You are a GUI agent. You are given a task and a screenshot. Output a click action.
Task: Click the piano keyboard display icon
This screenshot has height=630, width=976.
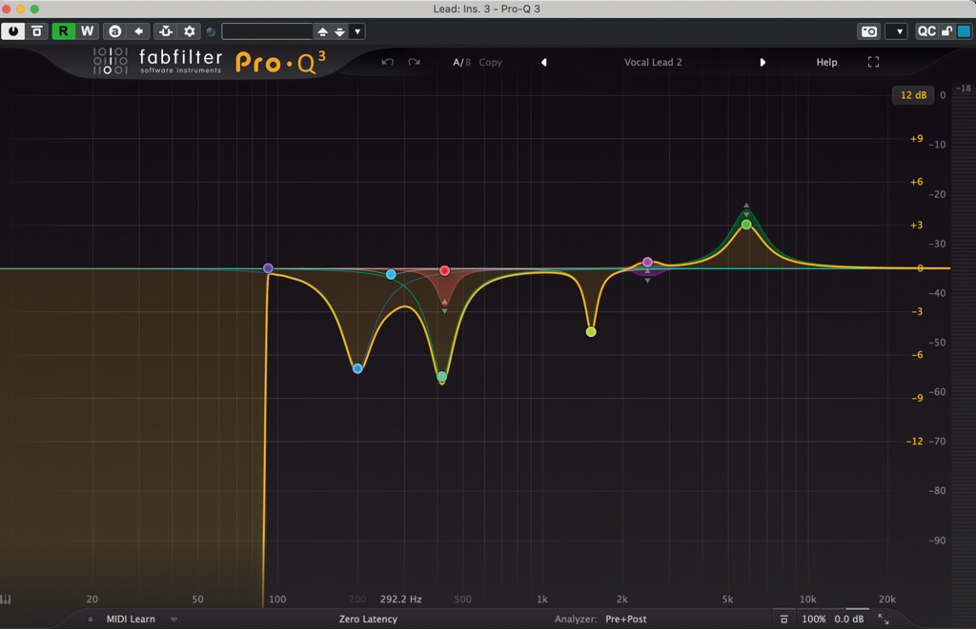pos(6,599)
